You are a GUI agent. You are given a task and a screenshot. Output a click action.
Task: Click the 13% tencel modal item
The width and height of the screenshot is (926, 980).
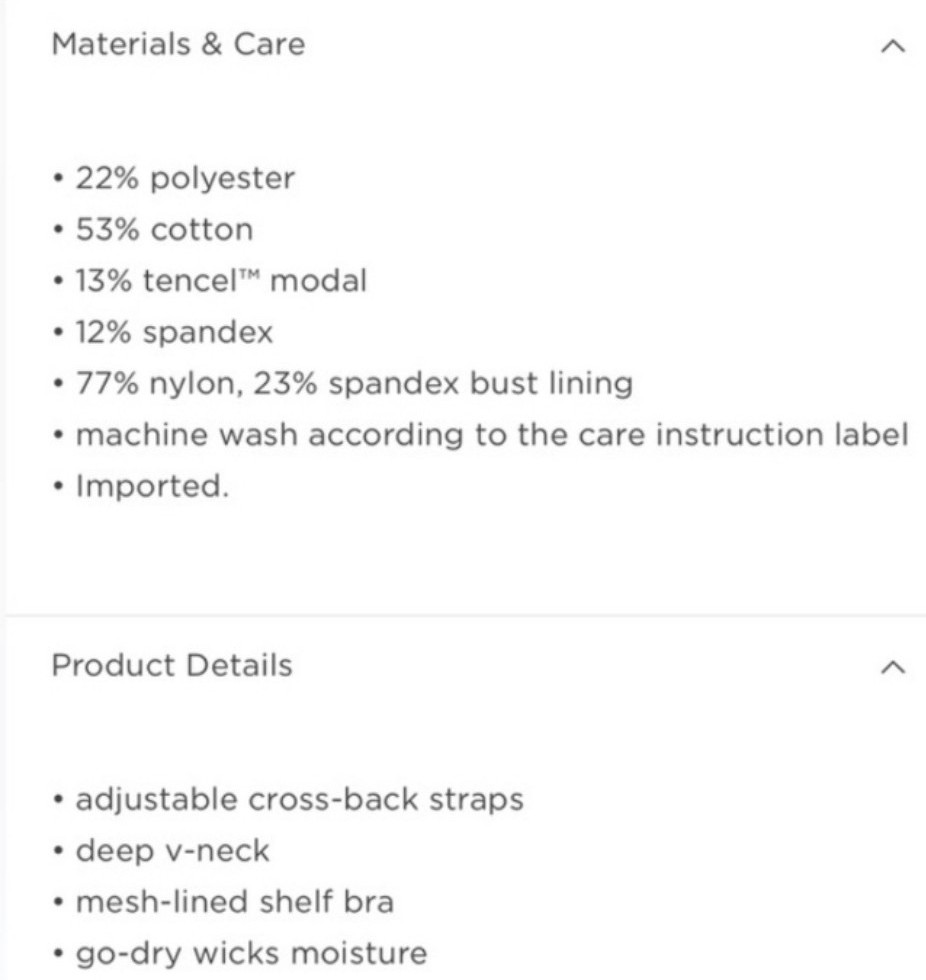[x=221, y=281]
